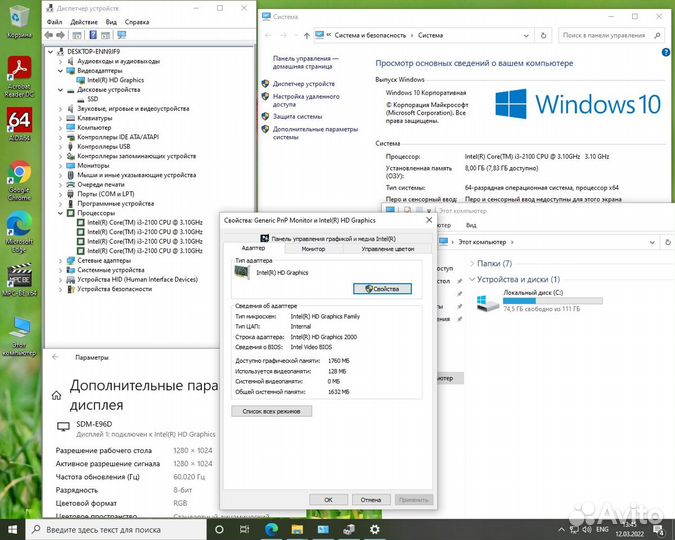Viewport: 675px width, 540px height.
Task: Click the blue help question mark in System window
Action: tap(666, 53)
